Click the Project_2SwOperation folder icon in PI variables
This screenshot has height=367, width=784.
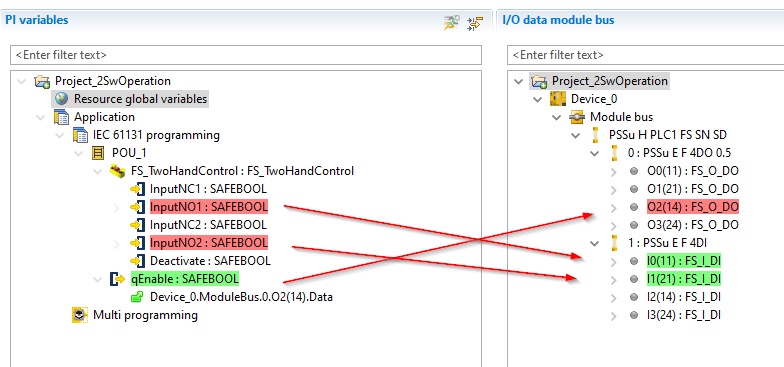click(42, 81)
